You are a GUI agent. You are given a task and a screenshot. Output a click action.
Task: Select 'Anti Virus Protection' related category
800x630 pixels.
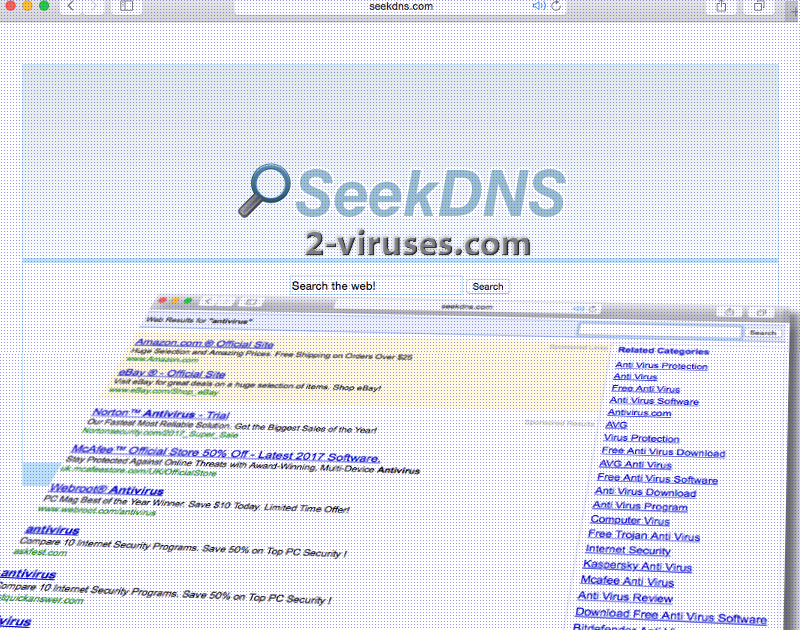(661, 365)
